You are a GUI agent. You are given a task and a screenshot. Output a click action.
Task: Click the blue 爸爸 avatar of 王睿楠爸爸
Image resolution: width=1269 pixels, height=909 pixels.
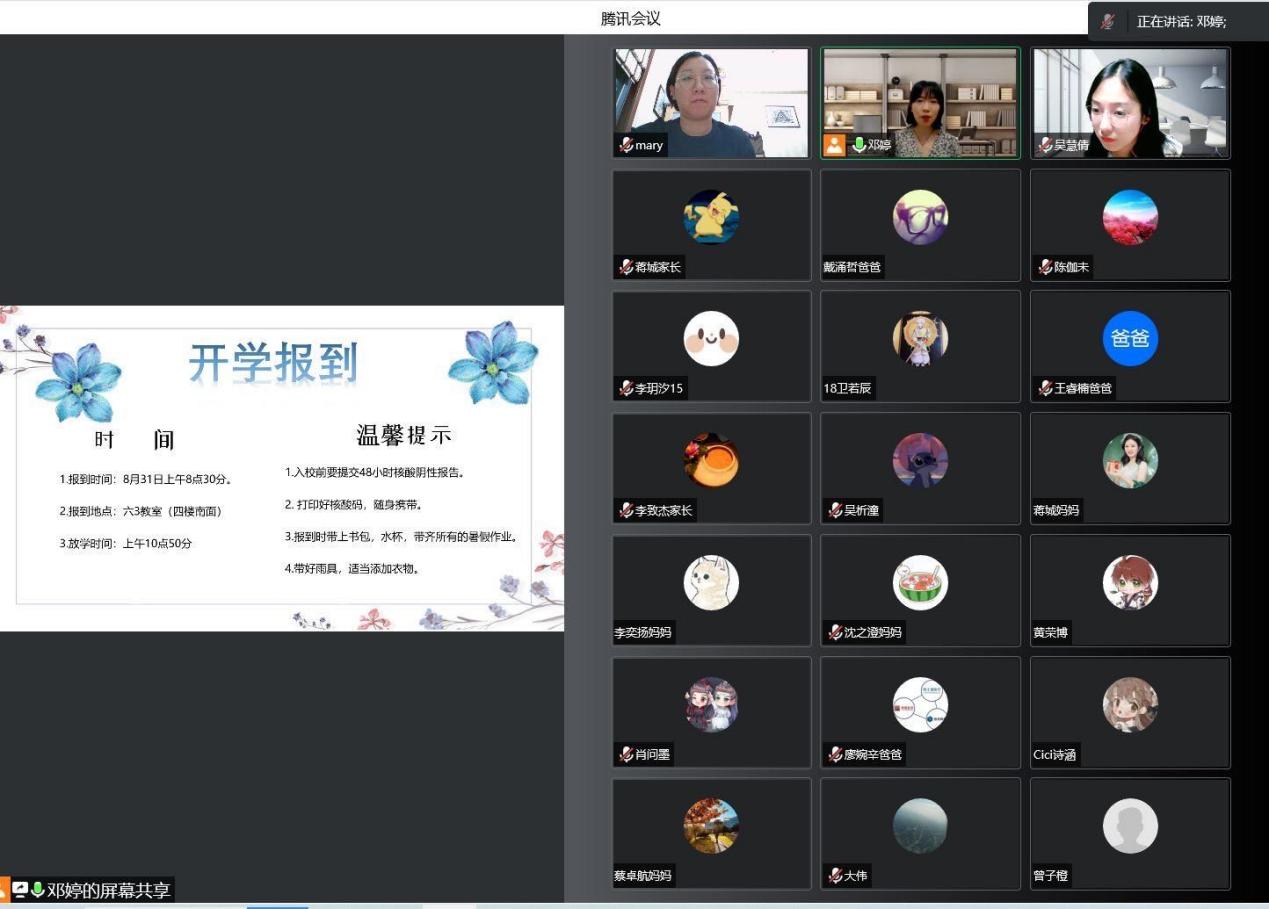[1130, 338]
